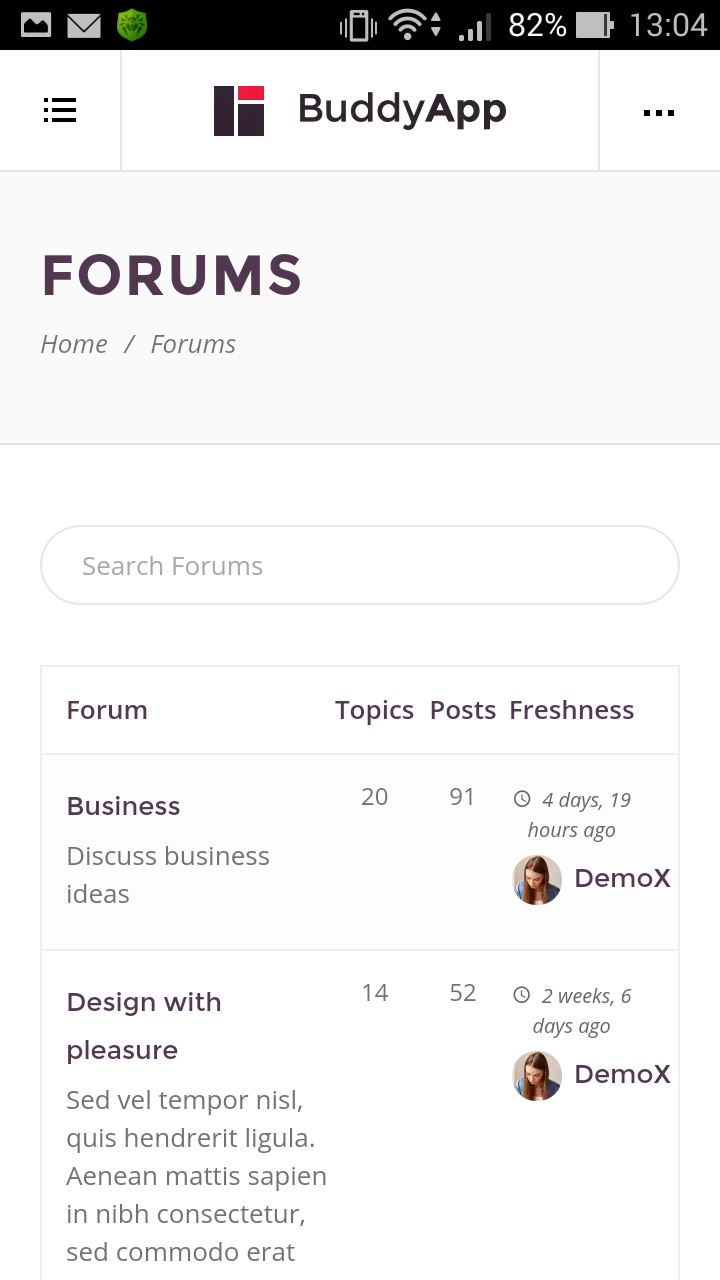Tap the green shield status bar icon
The image size is (720, 1280).
click(132, 25)
